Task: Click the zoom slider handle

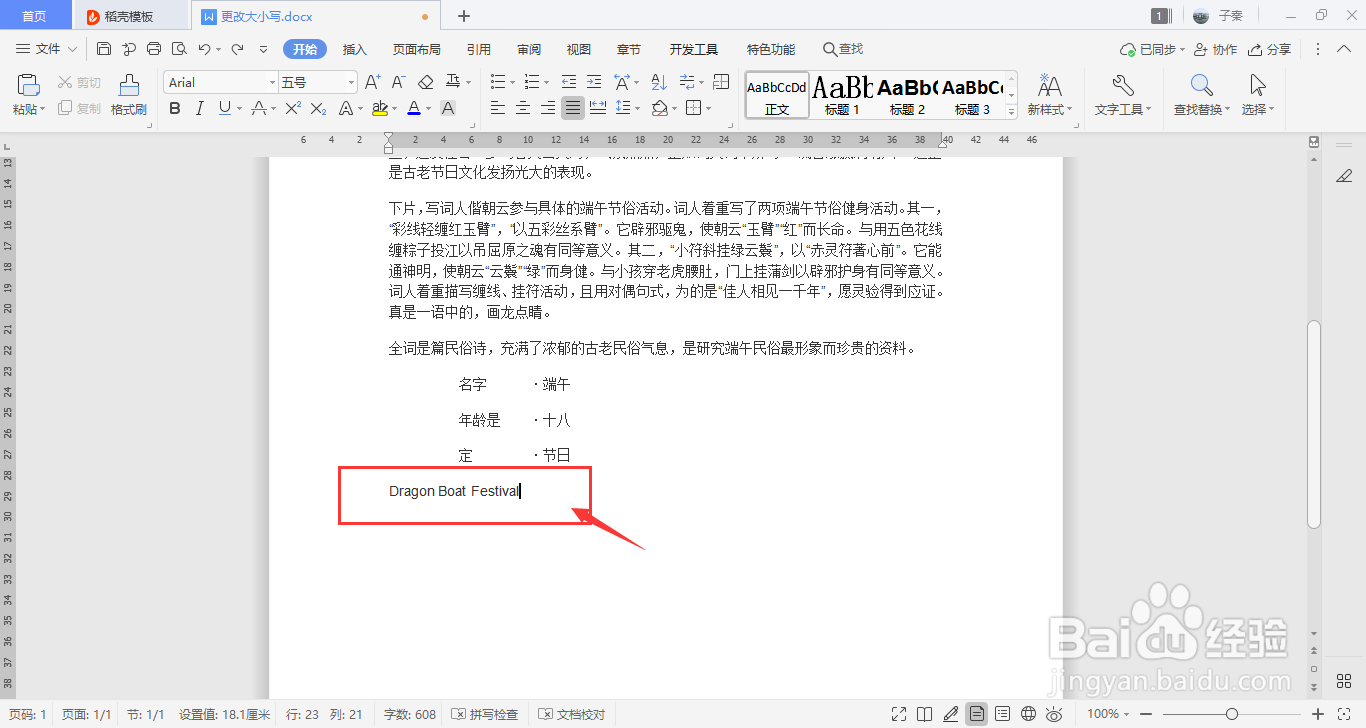Action: 1232,714
